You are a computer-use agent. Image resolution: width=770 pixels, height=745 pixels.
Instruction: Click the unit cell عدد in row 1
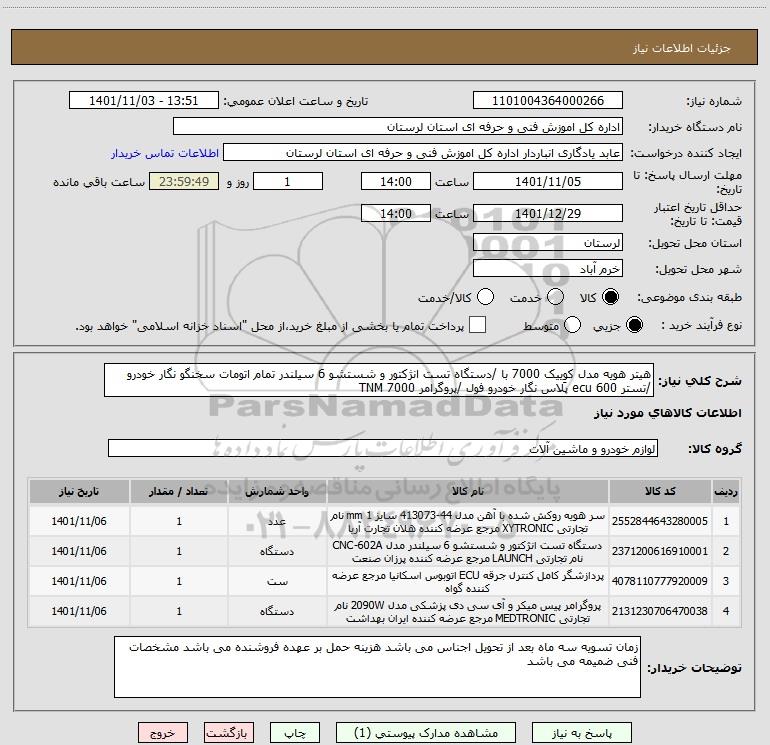(277, 521)
